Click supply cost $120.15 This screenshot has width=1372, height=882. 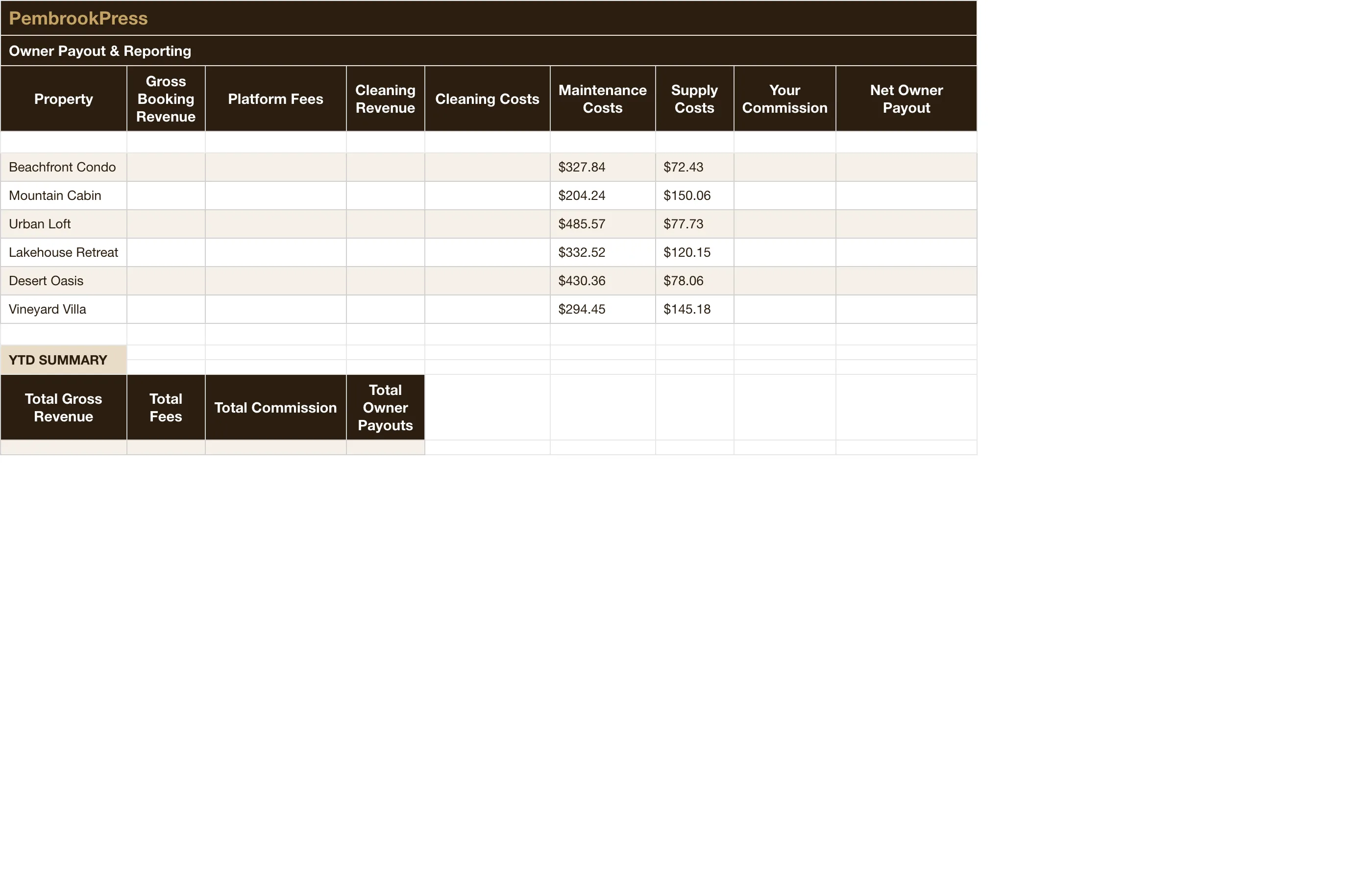click(695, 252)
